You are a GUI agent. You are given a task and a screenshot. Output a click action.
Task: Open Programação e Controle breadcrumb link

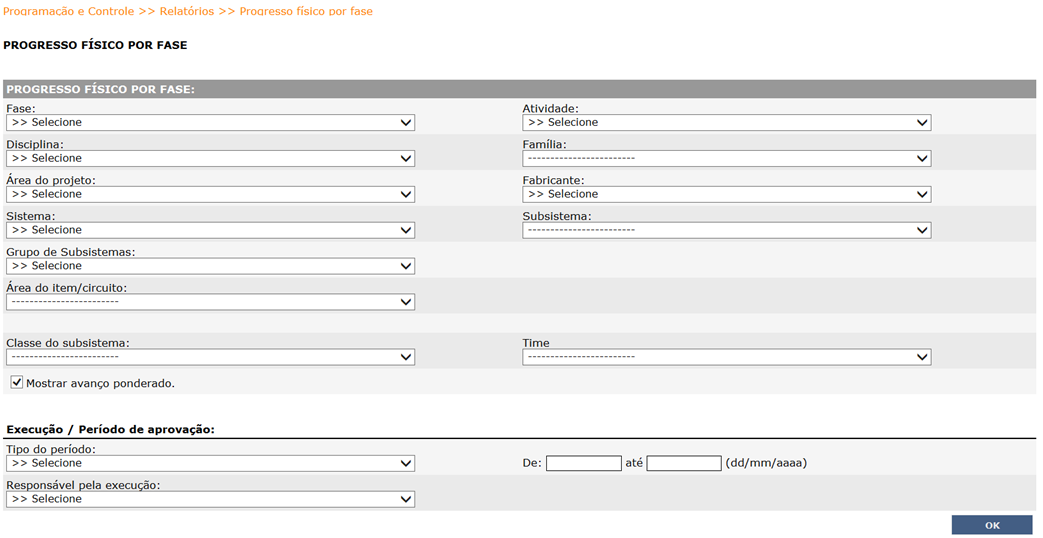pos(69,11)
